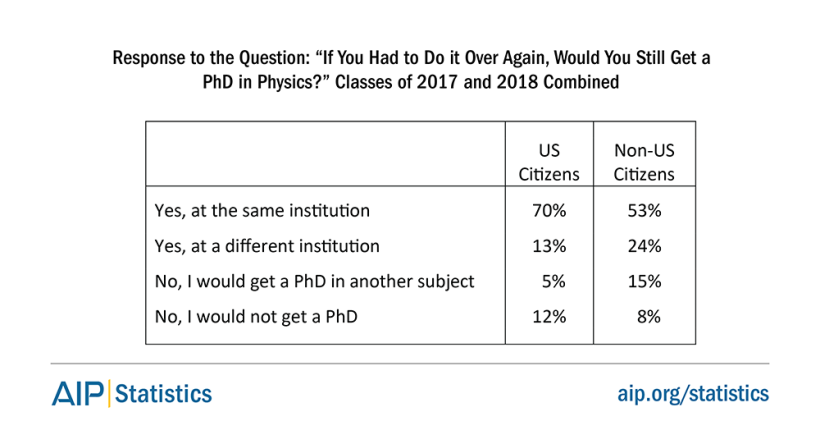
Task: Click the 5% US Citizens value
Action: pyautogui.click(x=553, y=281)
